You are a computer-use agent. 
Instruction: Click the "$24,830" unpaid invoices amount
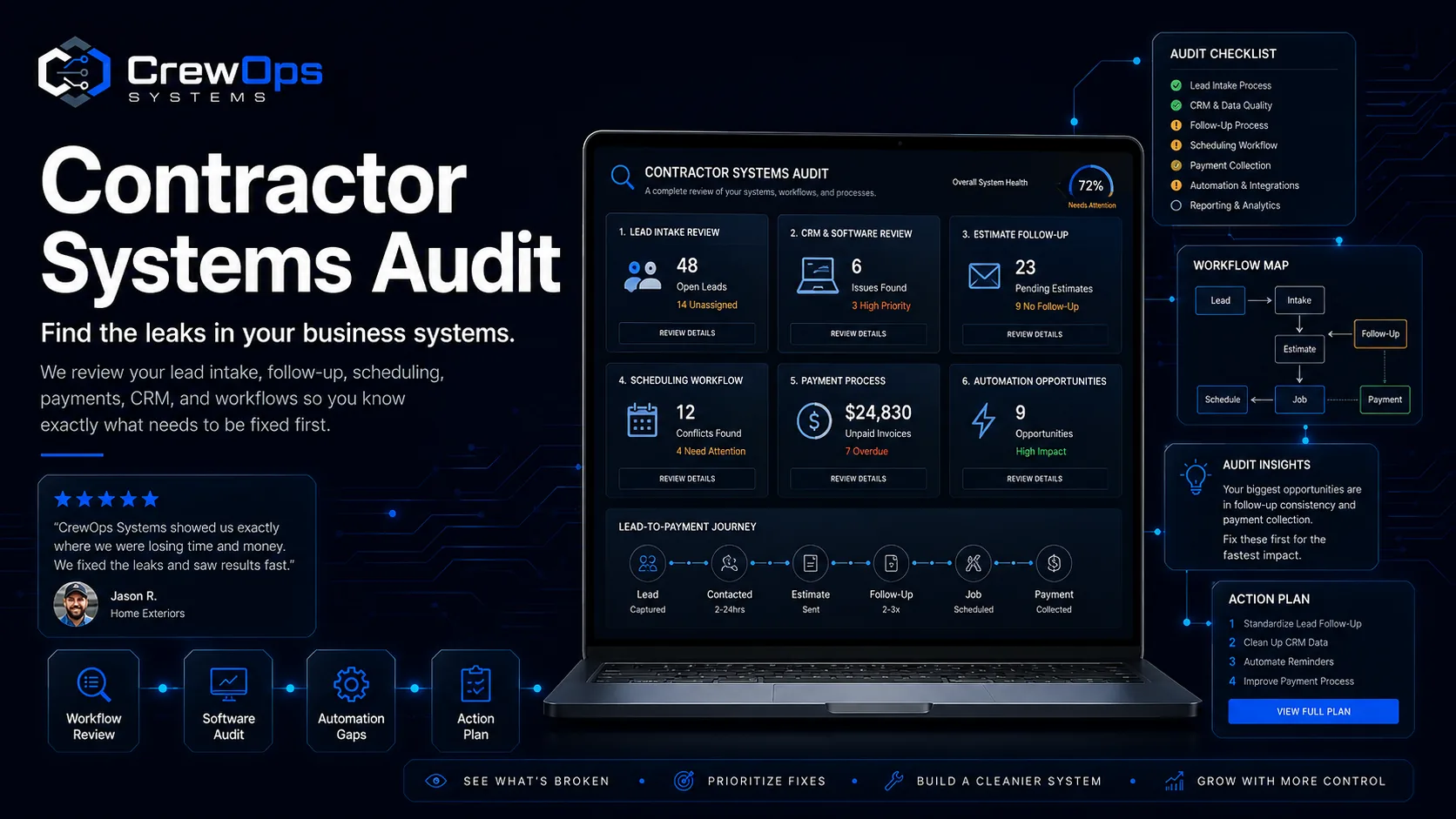[878, 413]
